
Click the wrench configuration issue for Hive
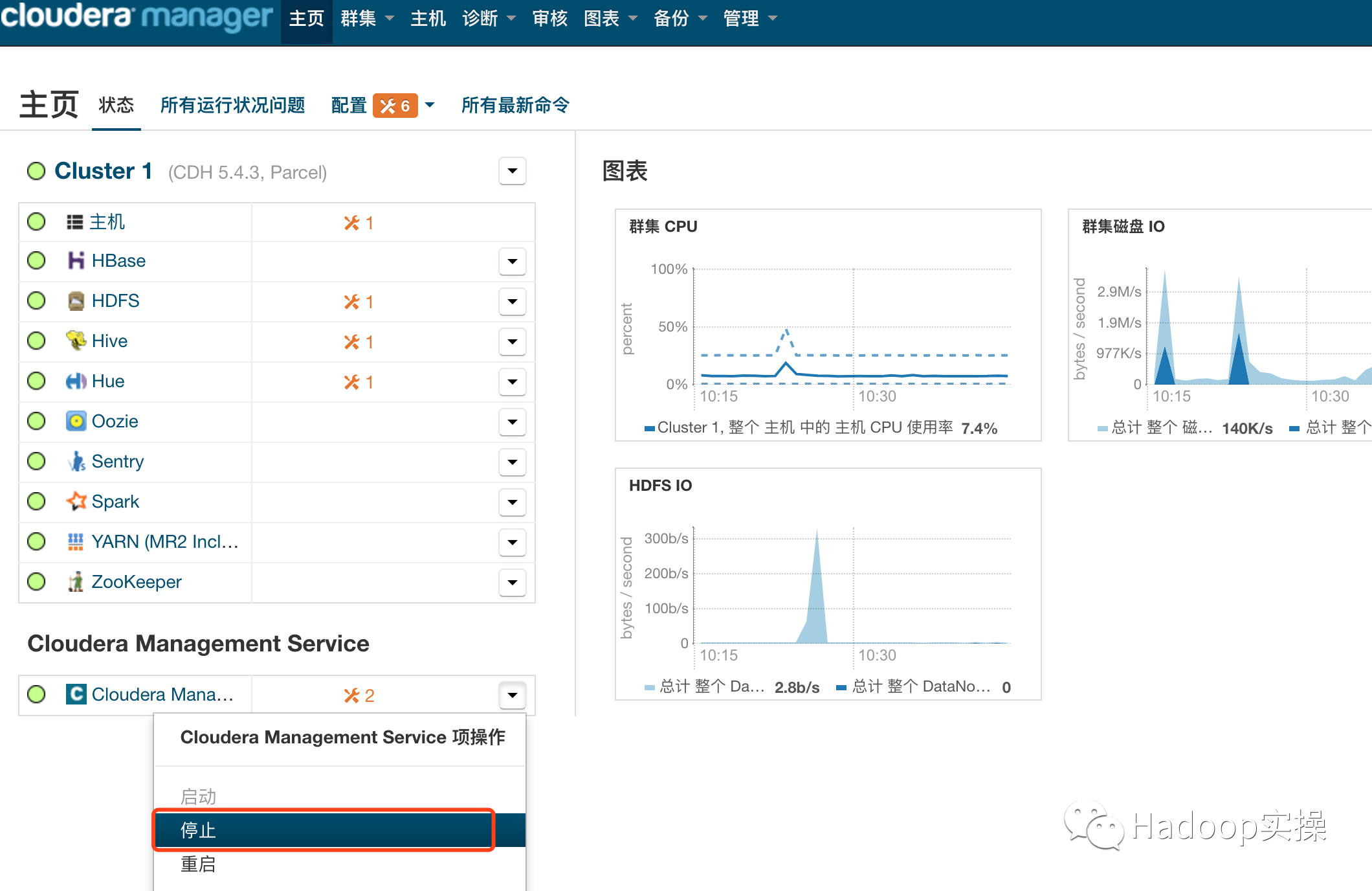[359, 342]
